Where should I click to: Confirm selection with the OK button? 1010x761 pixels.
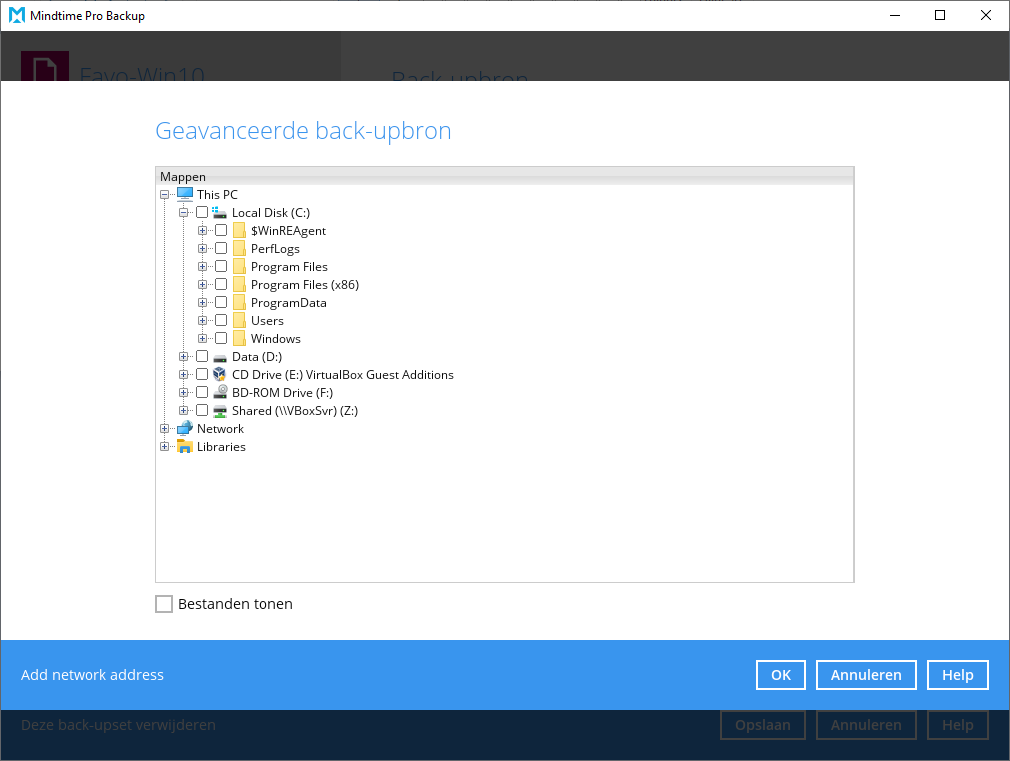point(781,675)
